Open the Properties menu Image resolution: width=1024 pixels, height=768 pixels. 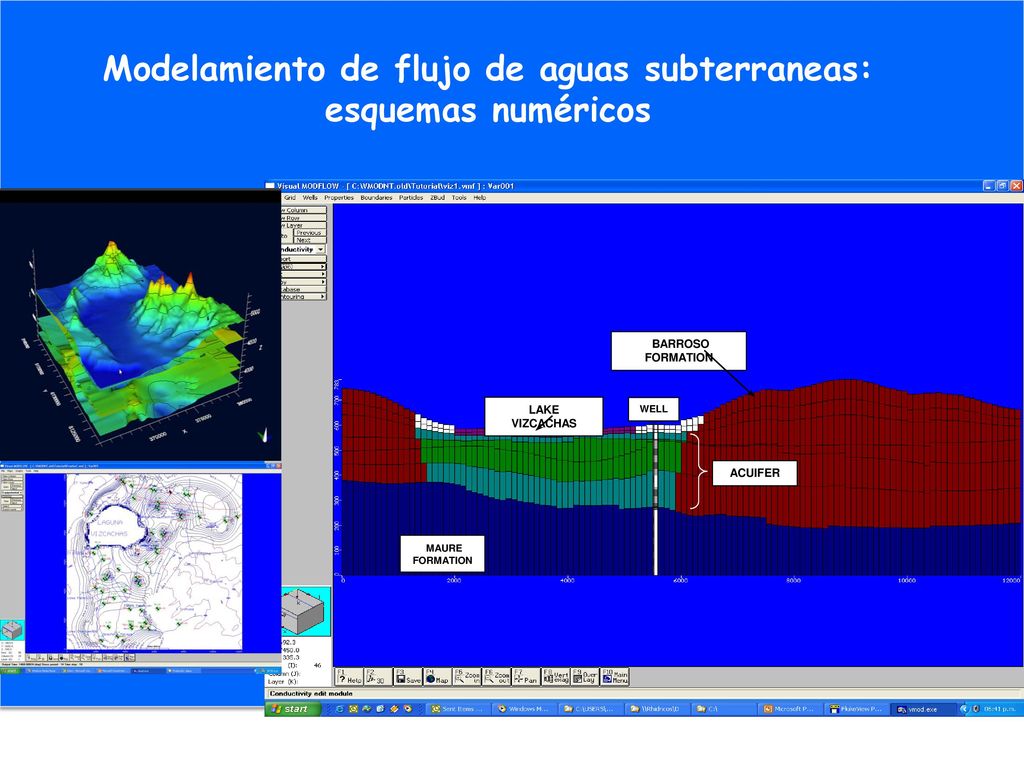pyautogui.click(x=339, y=197)
